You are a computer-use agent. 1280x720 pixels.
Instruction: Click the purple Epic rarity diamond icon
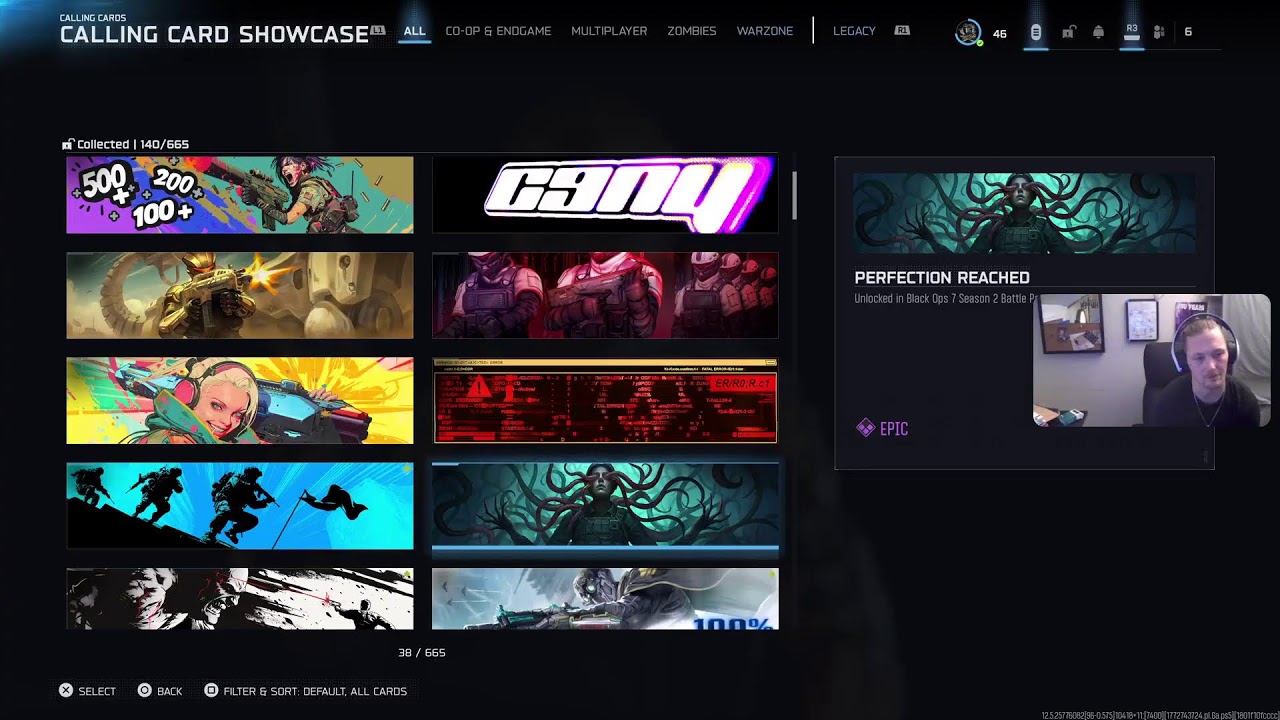(865, 428)
